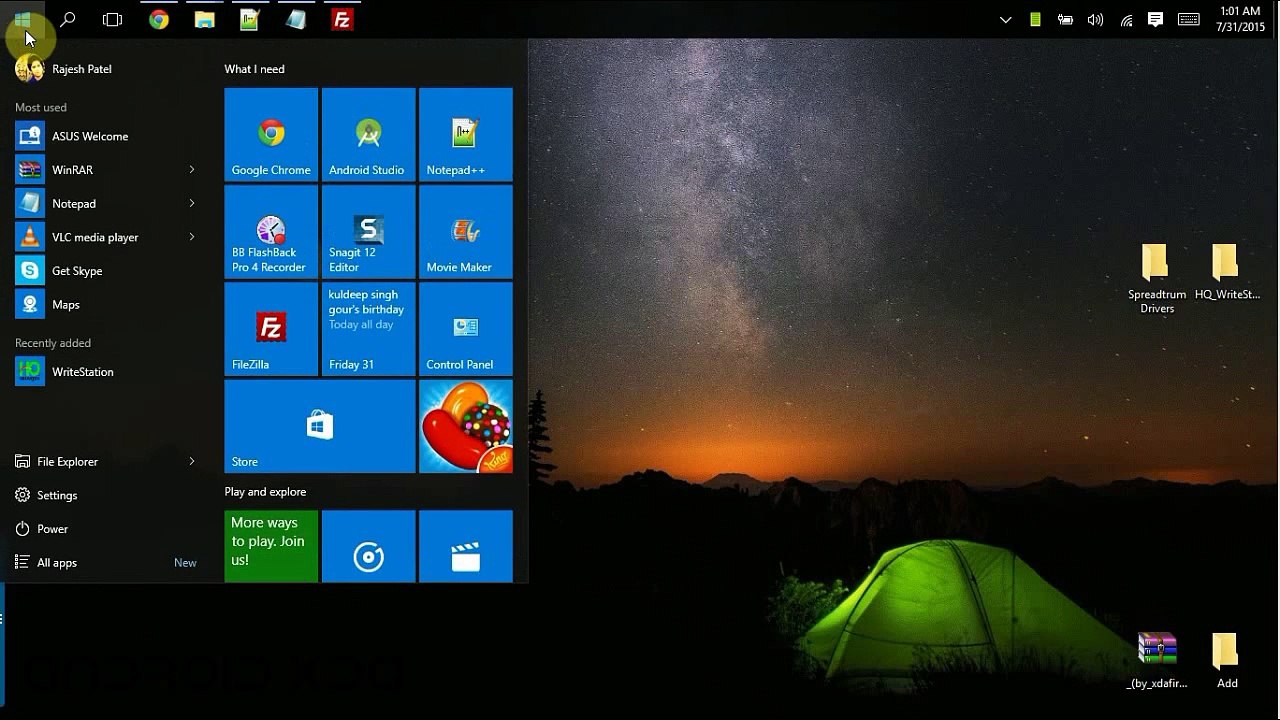Click the clock showing 1:01 AM
Screen dimensions: 1280x720
pos(1240,19)
